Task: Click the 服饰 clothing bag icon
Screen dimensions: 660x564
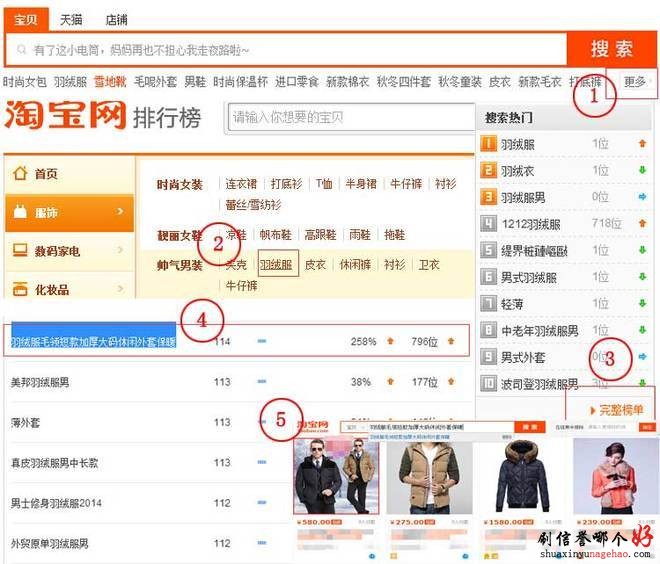Action: [x=19, y=212]
